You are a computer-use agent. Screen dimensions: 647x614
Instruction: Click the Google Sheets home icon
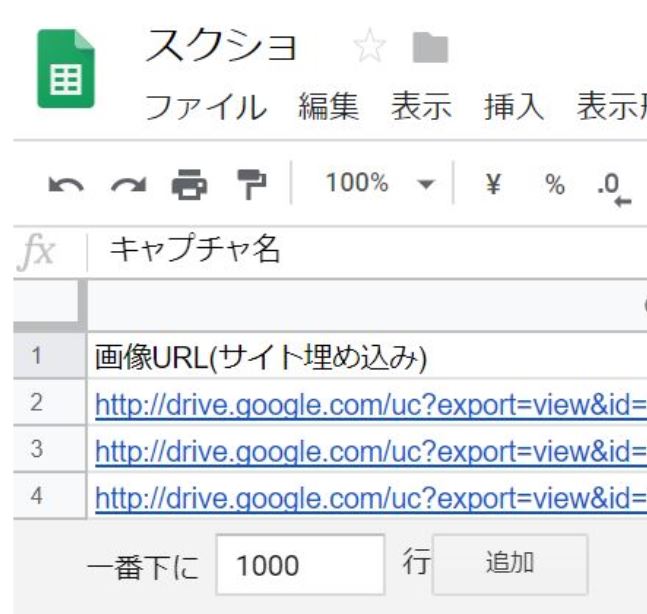[x=65, y=69]
